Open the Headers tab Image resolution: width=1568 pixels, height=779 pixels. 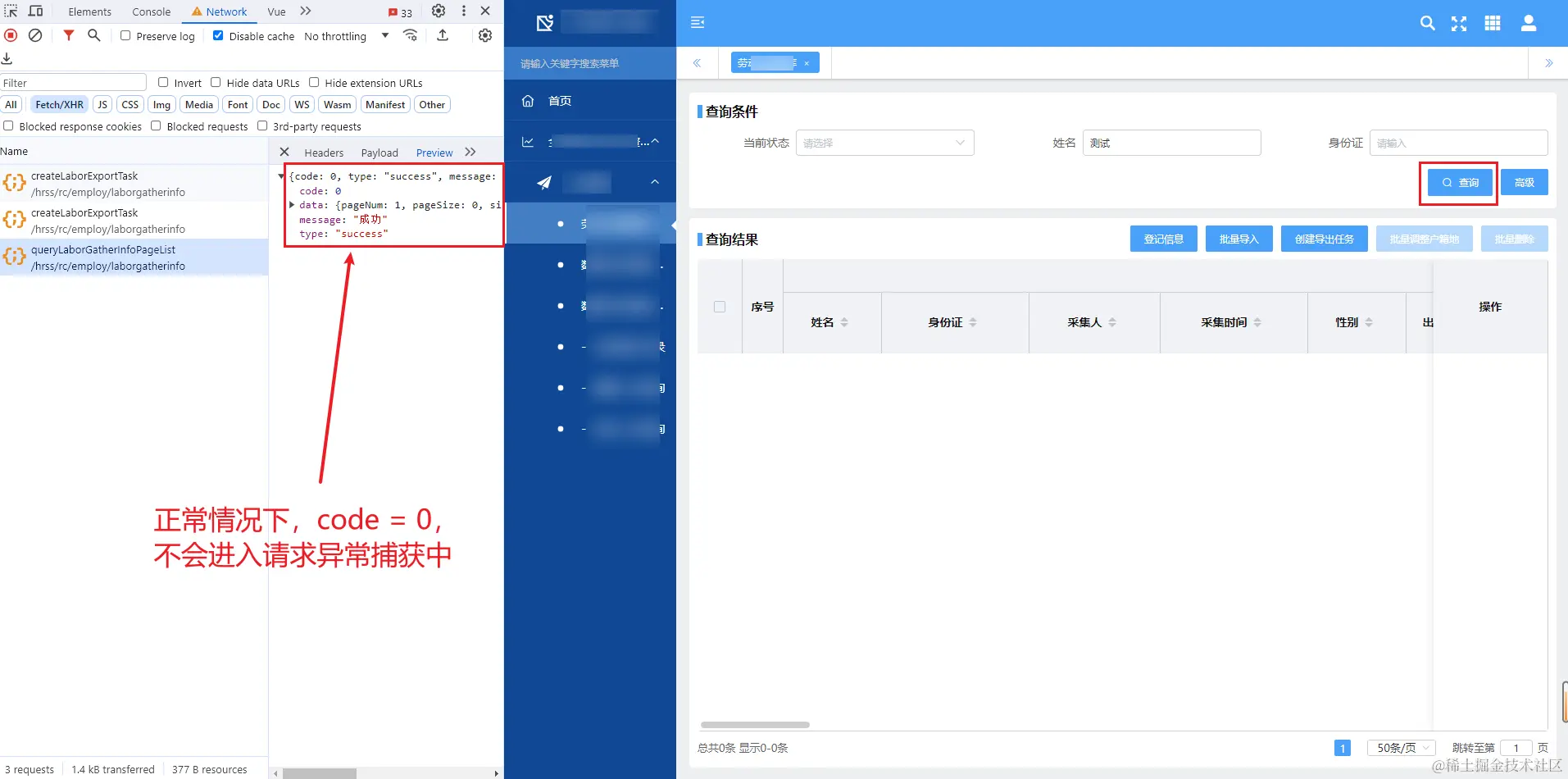(324, 153)
